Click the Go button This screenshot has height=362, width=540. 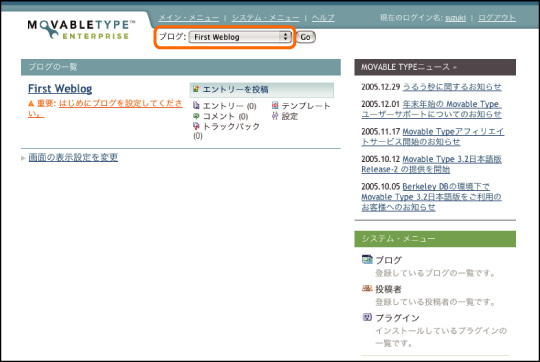coord(305,37)
